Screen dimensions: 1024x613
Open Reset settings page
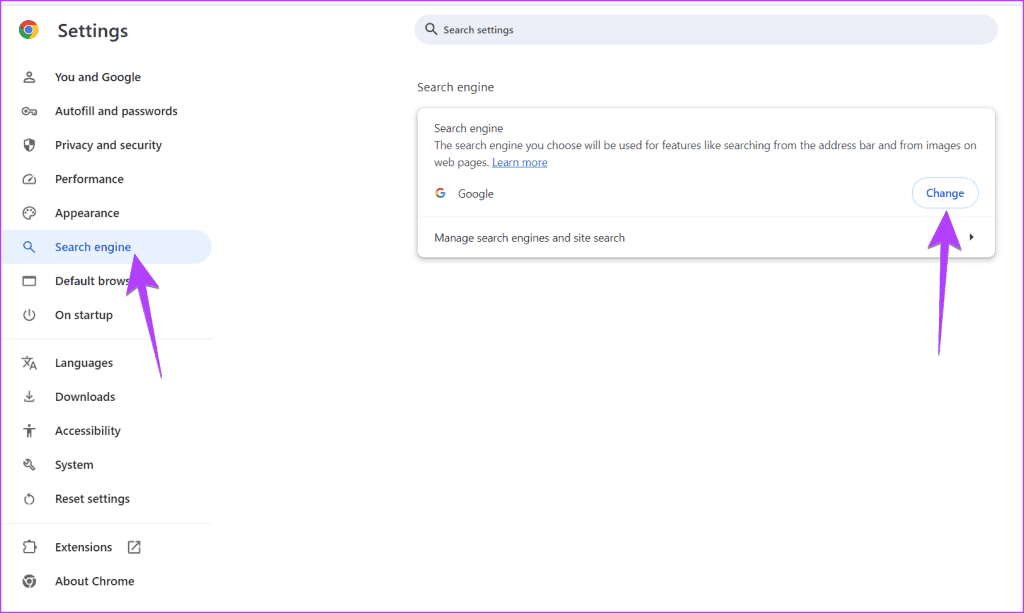[x=92, y=499]
